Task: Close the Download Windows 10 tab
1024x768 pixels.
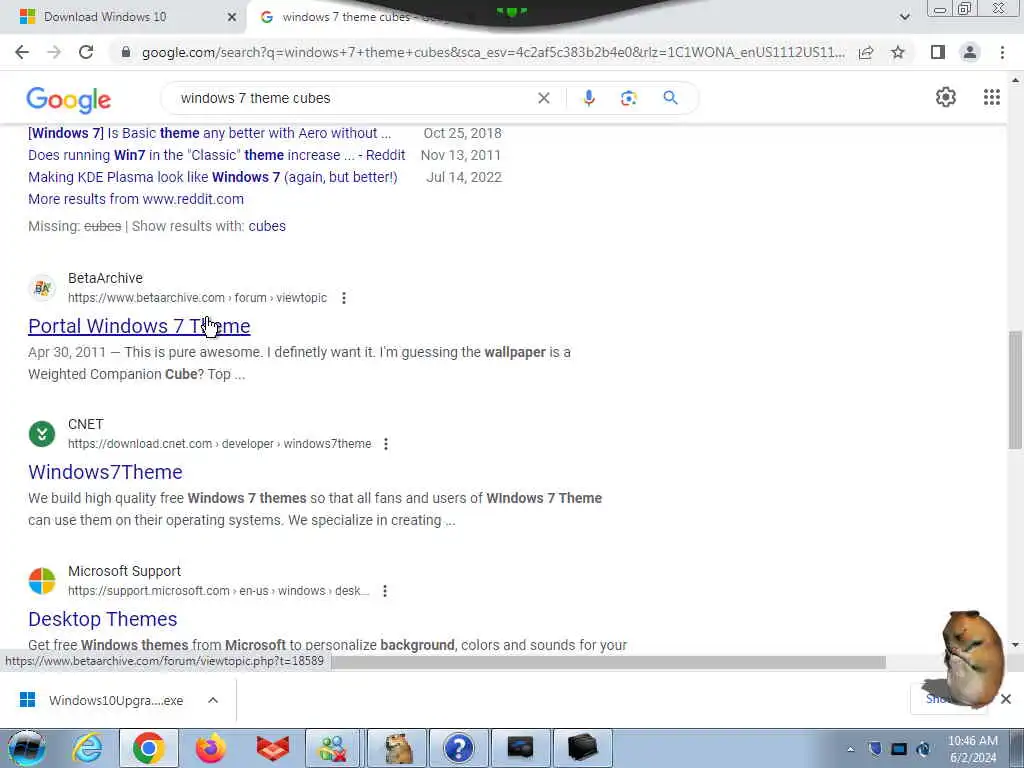Action: click(231, 17)
